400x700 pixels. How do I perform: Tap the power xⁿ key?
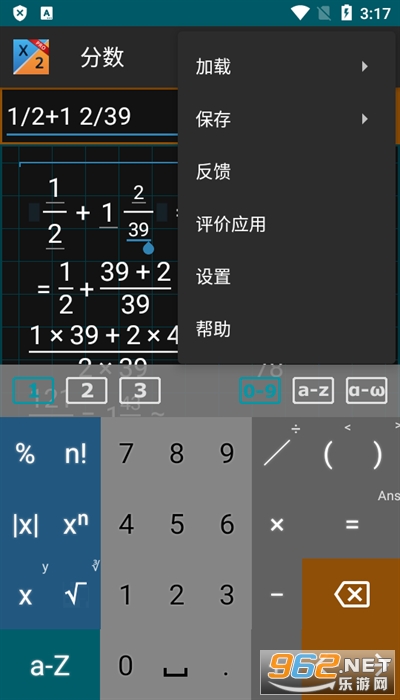[76, 525]
